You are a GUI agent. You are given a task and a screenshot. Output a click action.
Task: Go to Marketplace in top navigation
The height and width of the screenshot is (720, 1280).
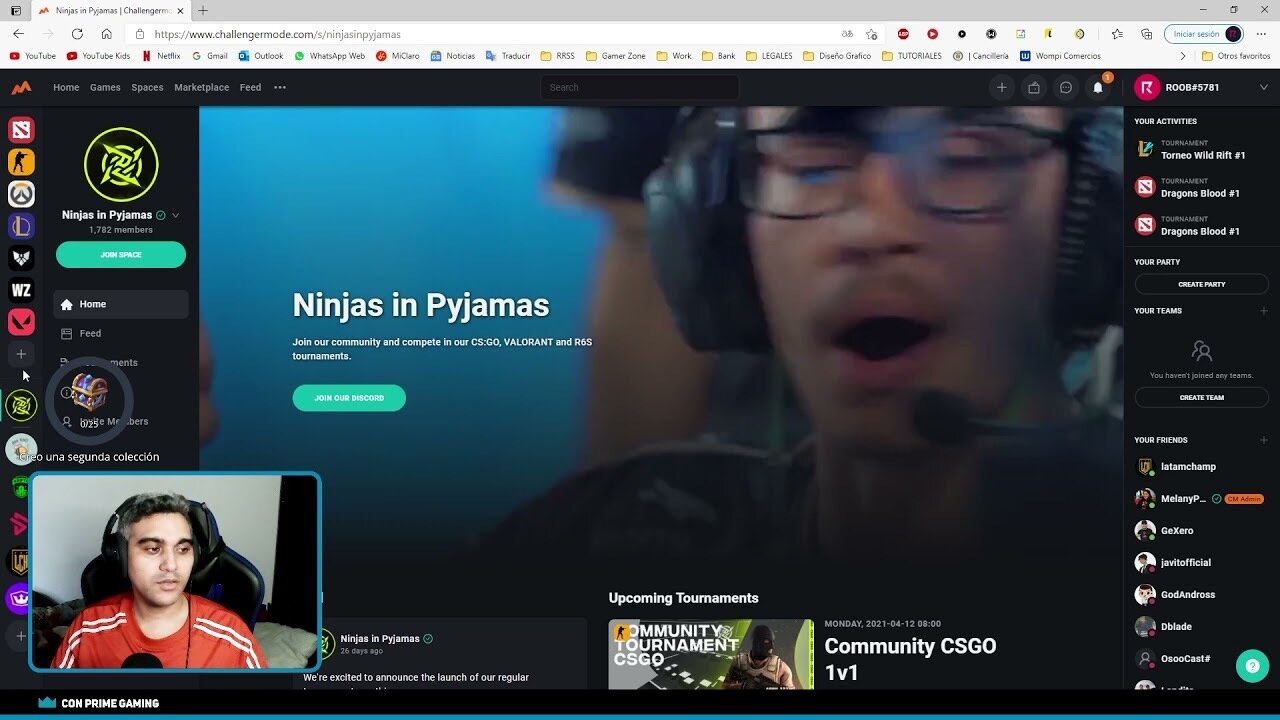[201, 88]
